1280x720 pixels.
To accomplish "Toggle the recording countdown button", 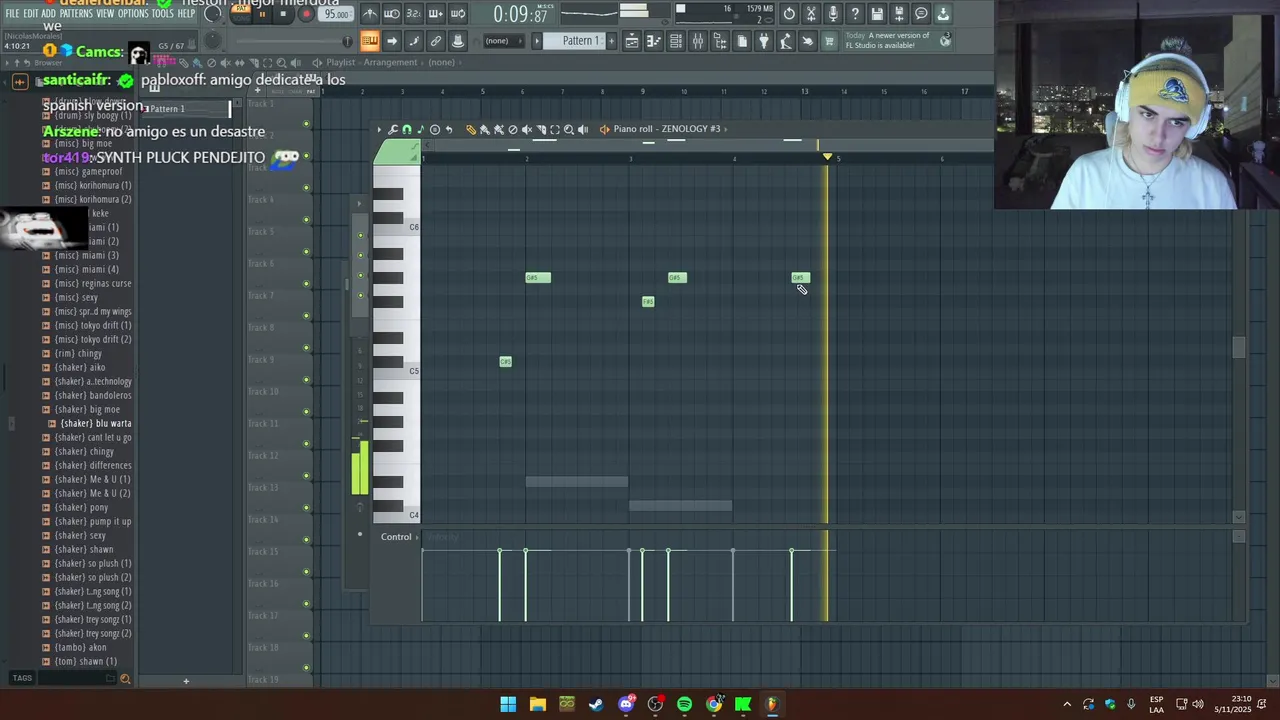I will point(414,14).
